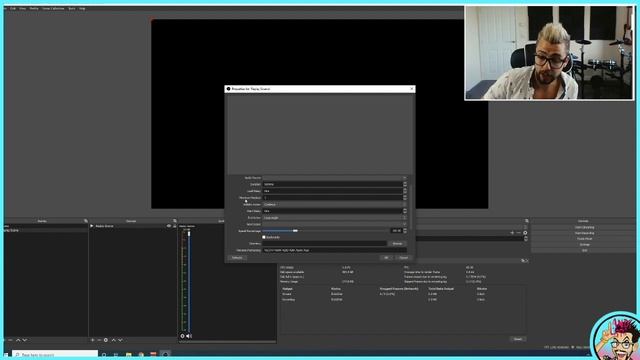This screenshot has height=360, width=640.
Task: Click Exit in the Controls dock
Action: (584, 250)
